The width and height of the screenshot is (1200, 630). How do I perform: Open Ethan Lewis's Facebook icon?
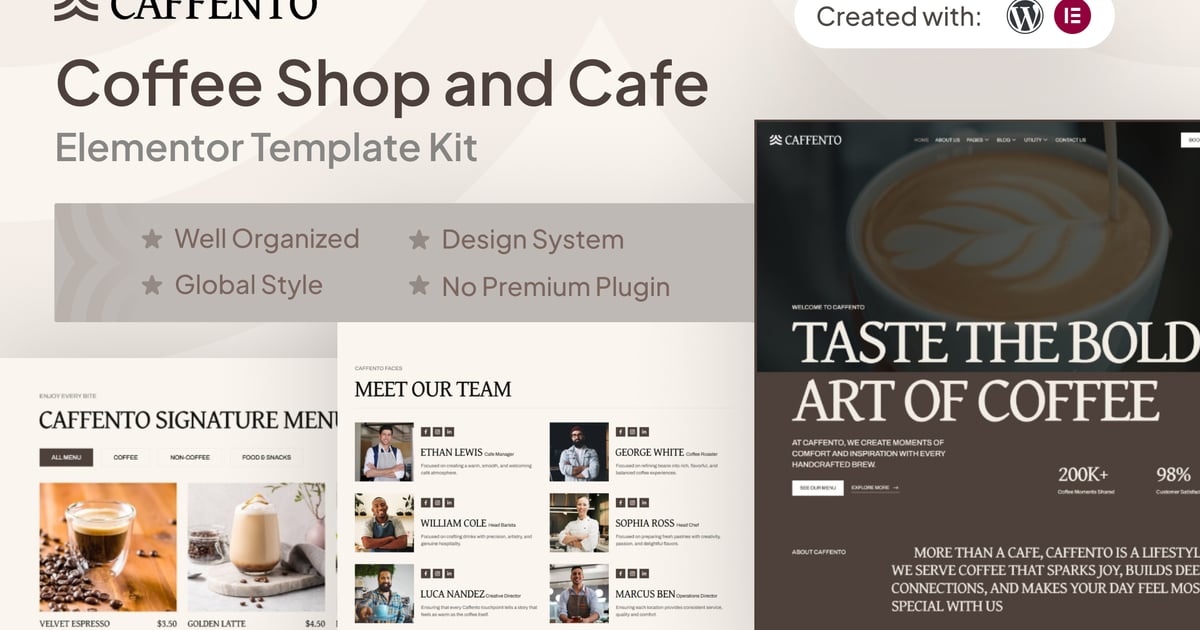coord(426,431)
